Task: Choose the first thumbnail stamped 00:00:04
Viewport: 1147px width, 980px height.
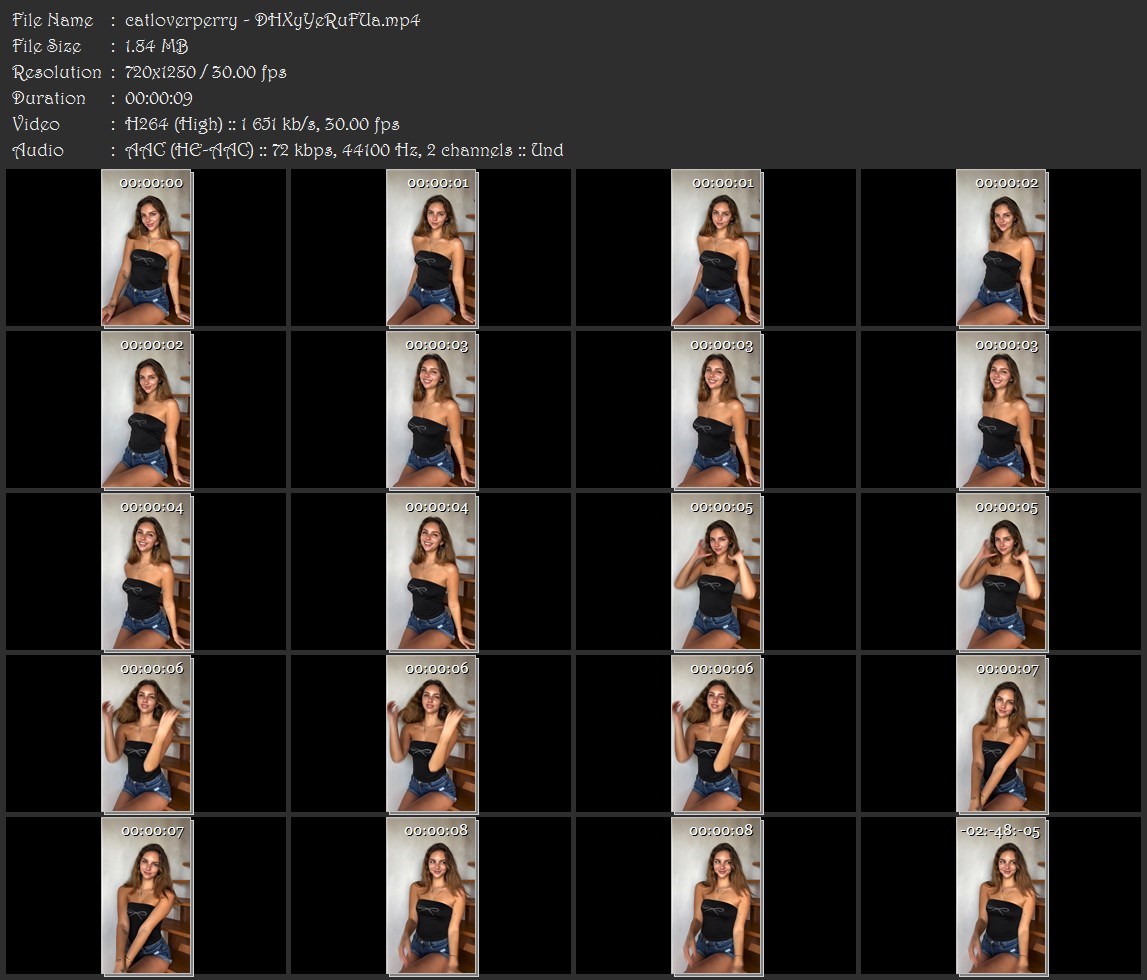Action: click(x=146, y=572)
